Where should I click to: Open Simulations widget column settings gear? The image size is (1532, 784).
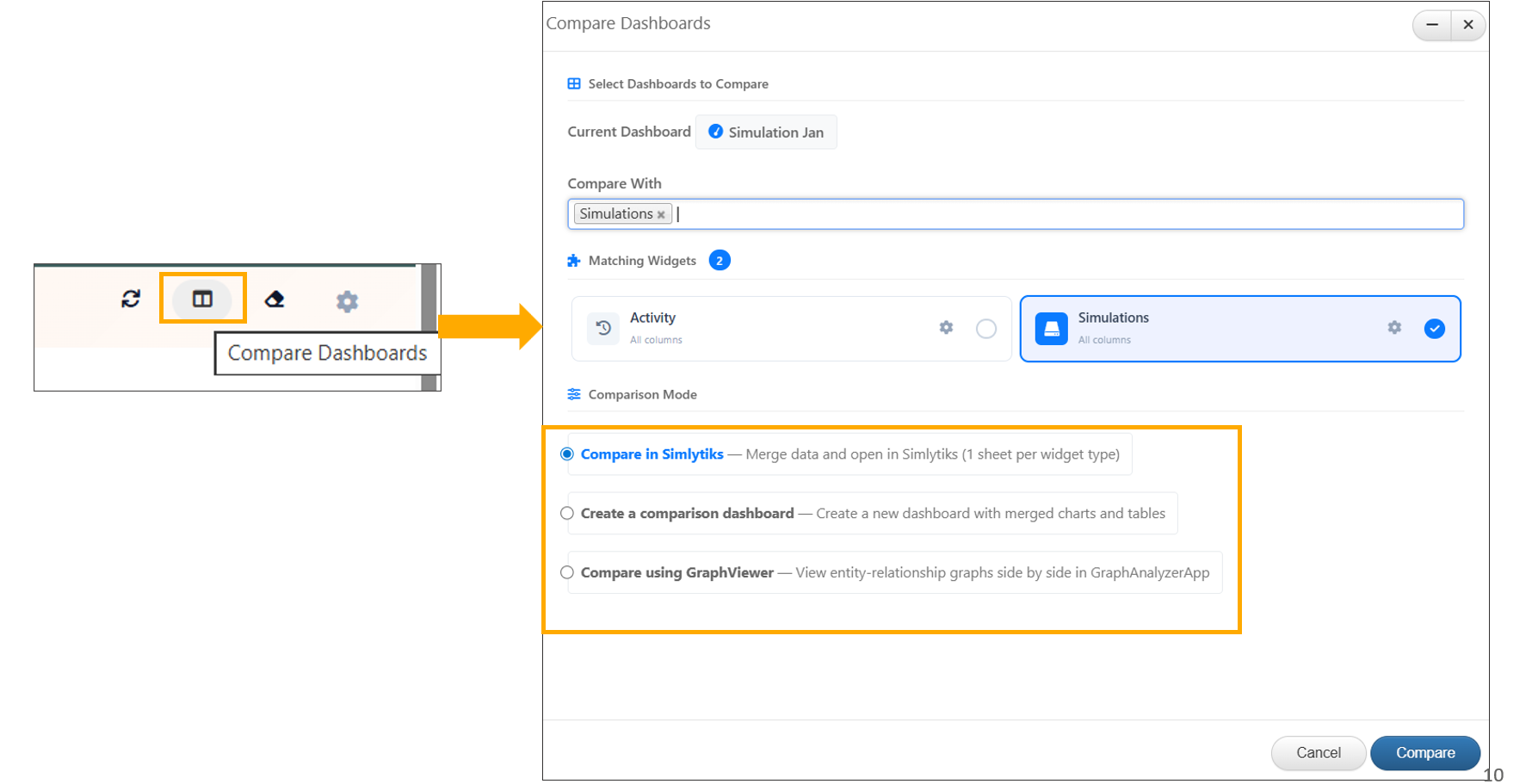coord(1394,328)
